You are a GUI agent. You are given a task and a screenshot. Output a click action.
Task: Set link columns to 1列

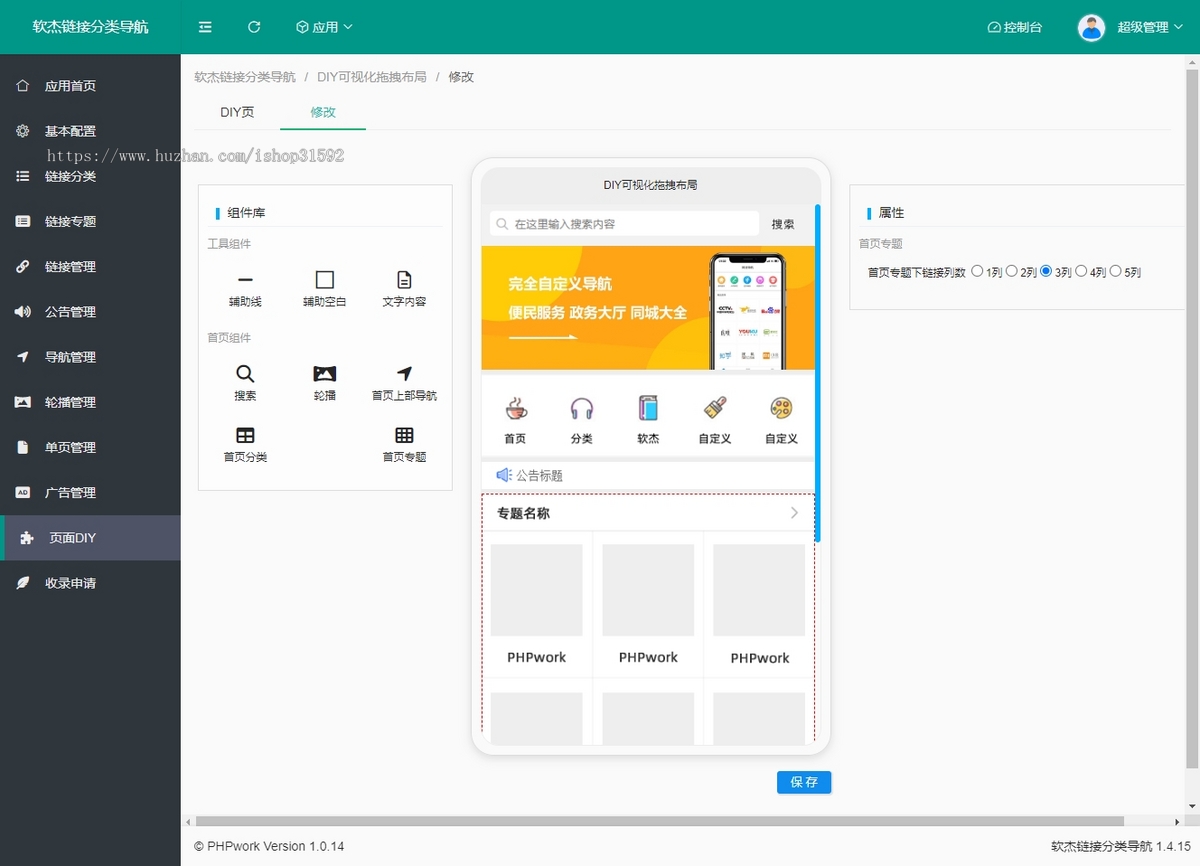click(978, 271)
